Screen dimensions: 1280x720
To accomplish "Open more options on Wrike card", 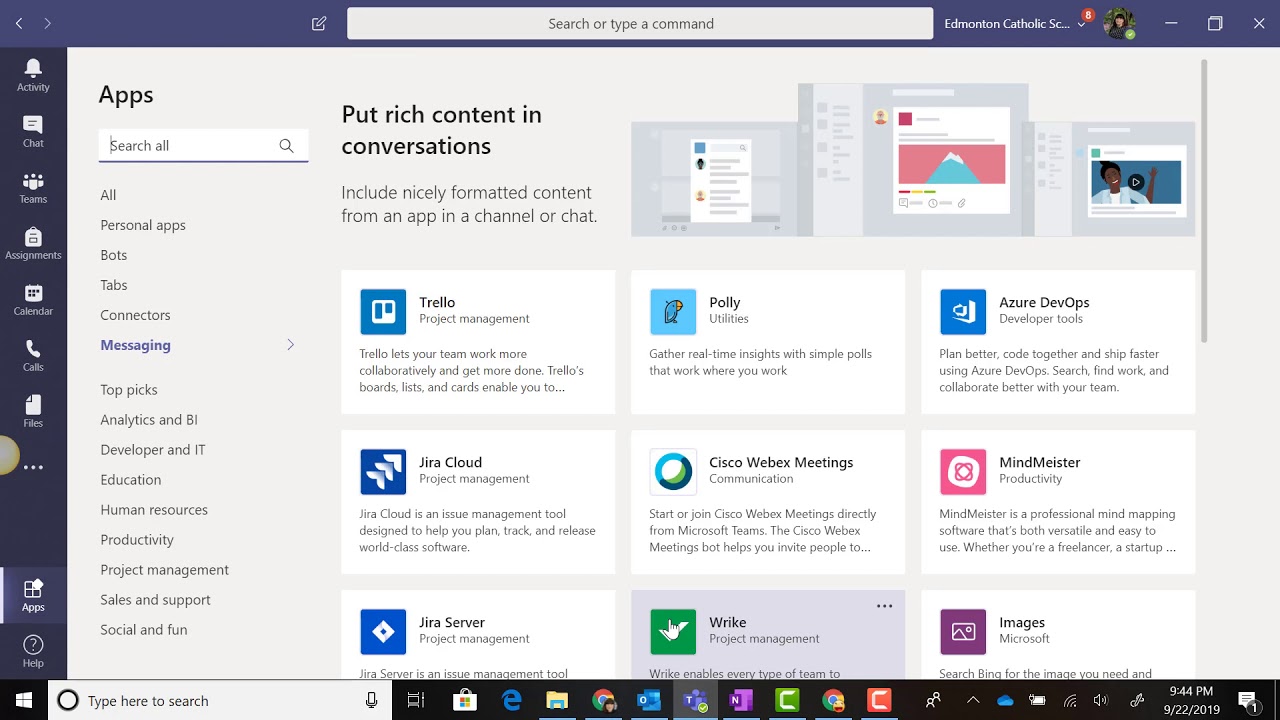I will click(884, 606).
